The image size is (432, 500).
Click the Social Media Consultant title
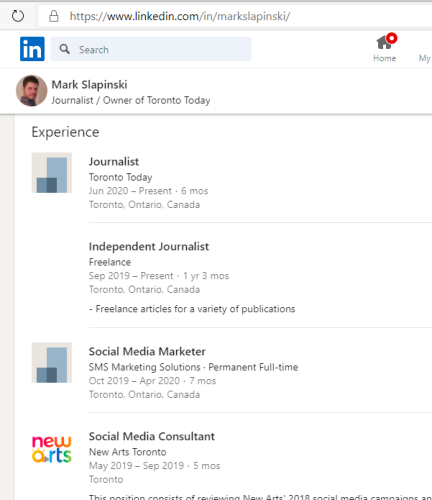pos(152,436)
